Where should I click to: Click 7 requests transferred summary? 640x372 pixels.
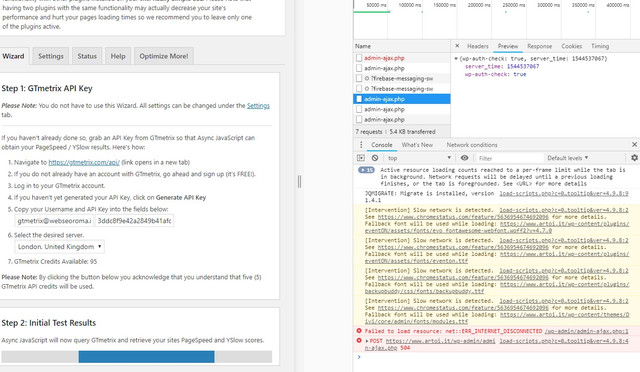(x=396, y=131)
